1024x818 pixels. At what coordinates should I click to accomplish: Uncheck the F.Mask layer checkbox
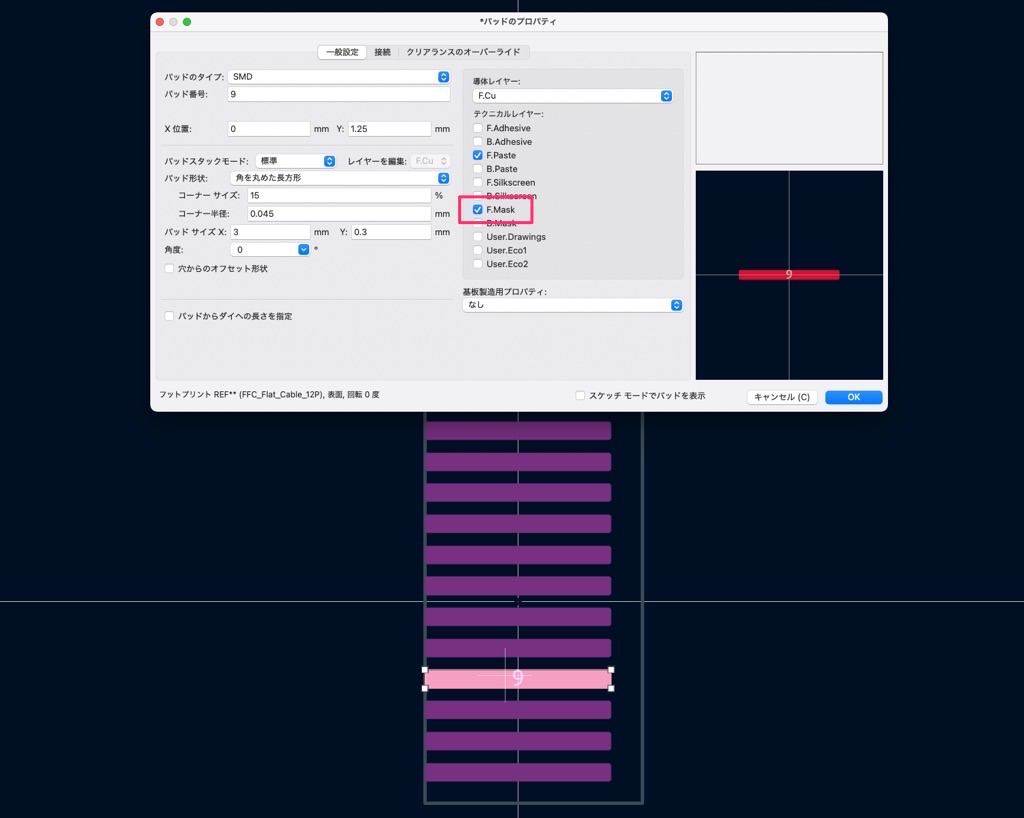pos(478,210)
